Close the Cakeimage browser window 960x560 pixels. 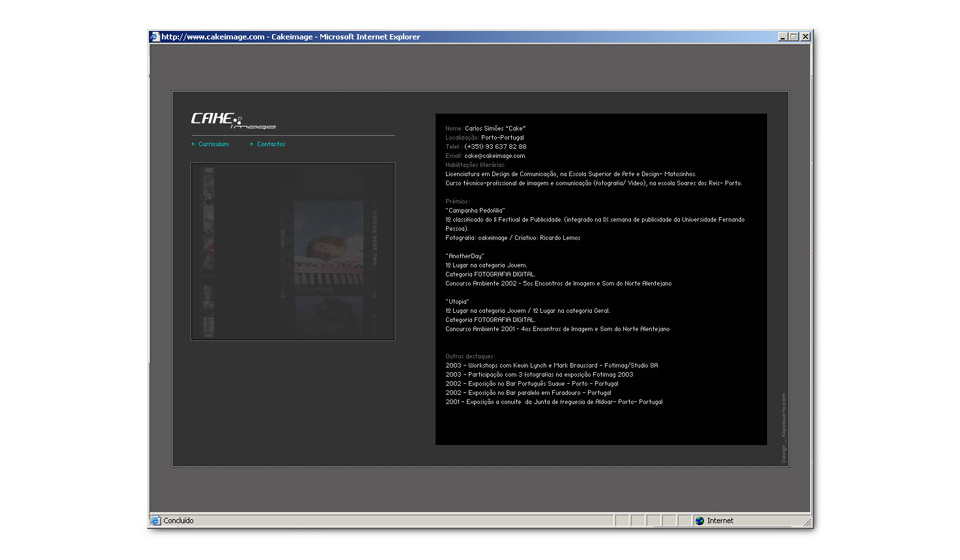tap(806, 37)
